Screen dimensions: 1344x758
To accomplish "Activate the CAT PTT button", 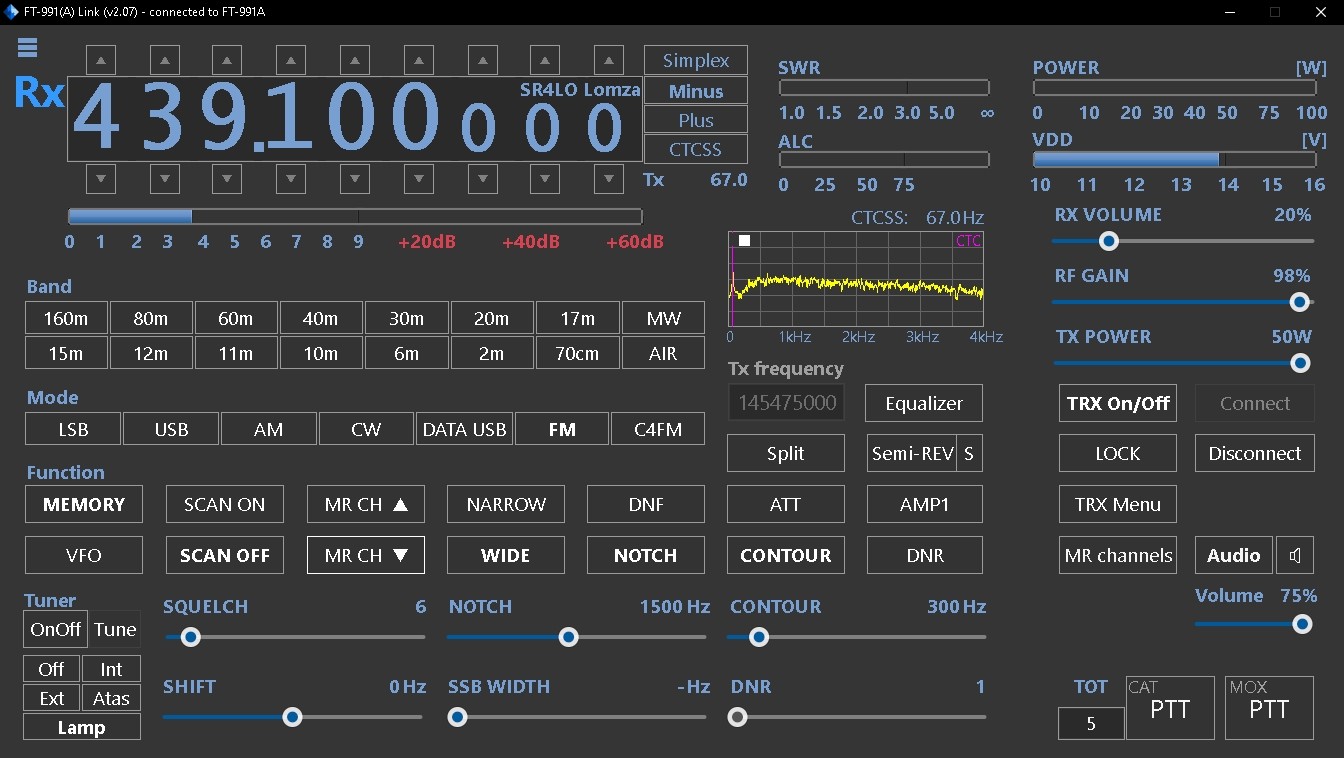I will point(1170,708).
